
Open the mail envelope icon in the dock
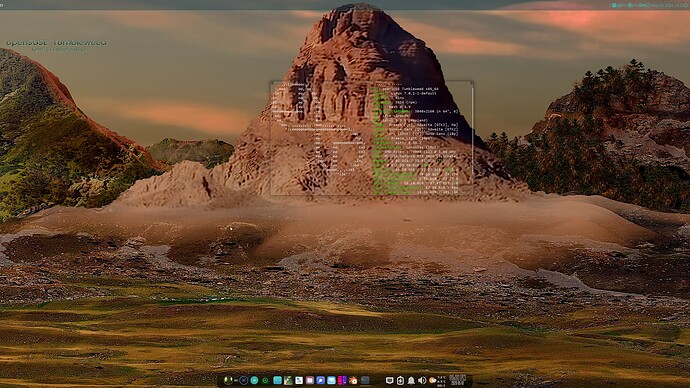[331, 380]
